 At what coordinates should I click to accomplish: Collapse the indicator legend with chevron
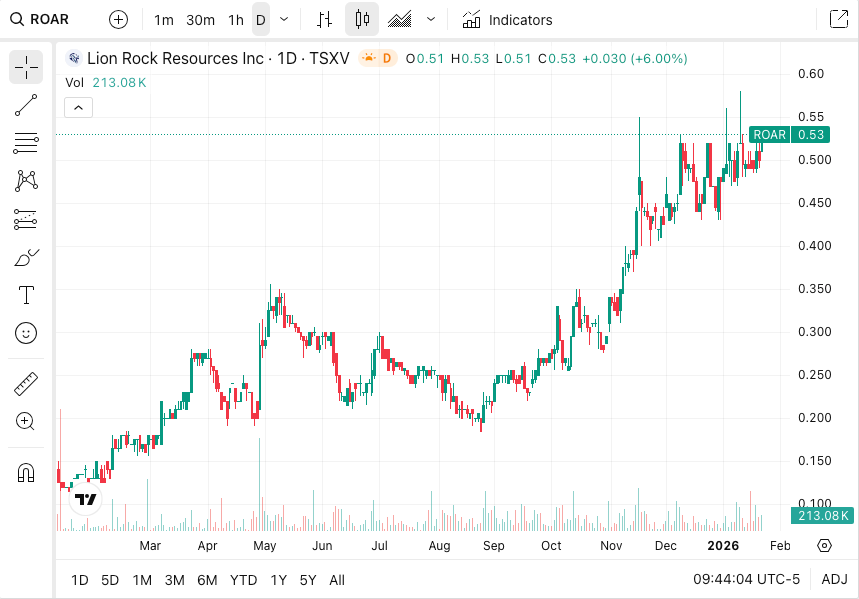point(78,107)
